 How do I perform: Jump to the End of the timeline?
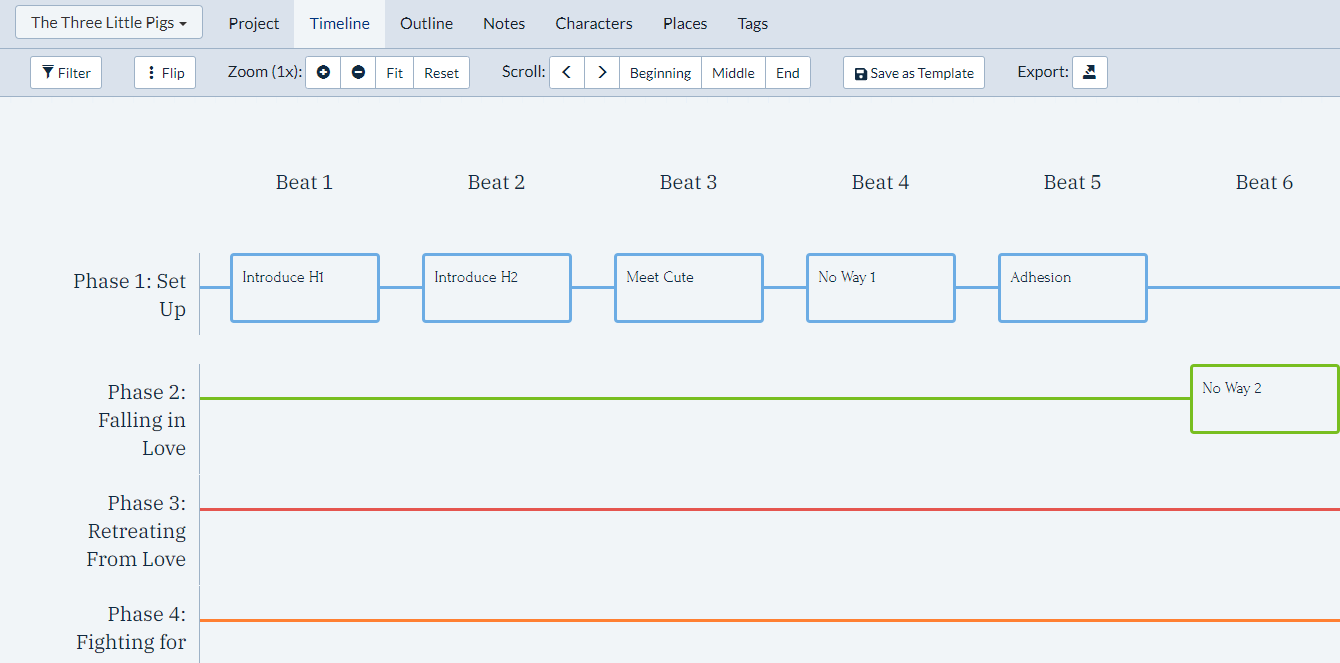(788, 72)
